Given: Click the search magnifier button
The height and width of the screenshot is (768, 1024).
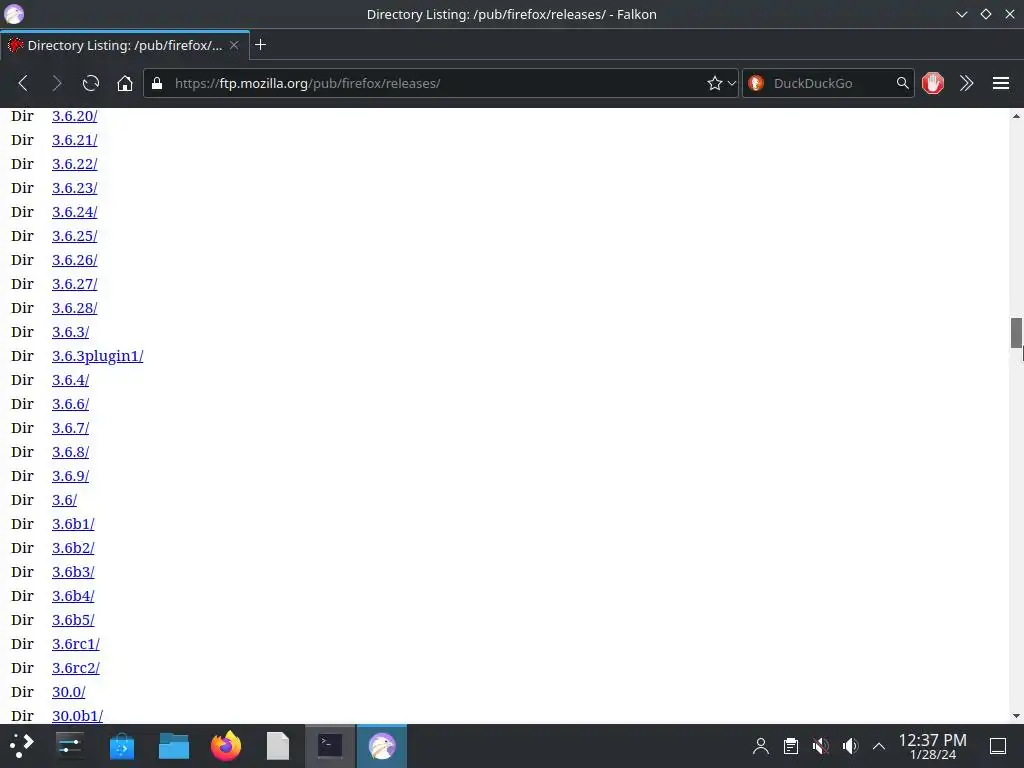Looking at the screenshot, I should click(903, 83).
